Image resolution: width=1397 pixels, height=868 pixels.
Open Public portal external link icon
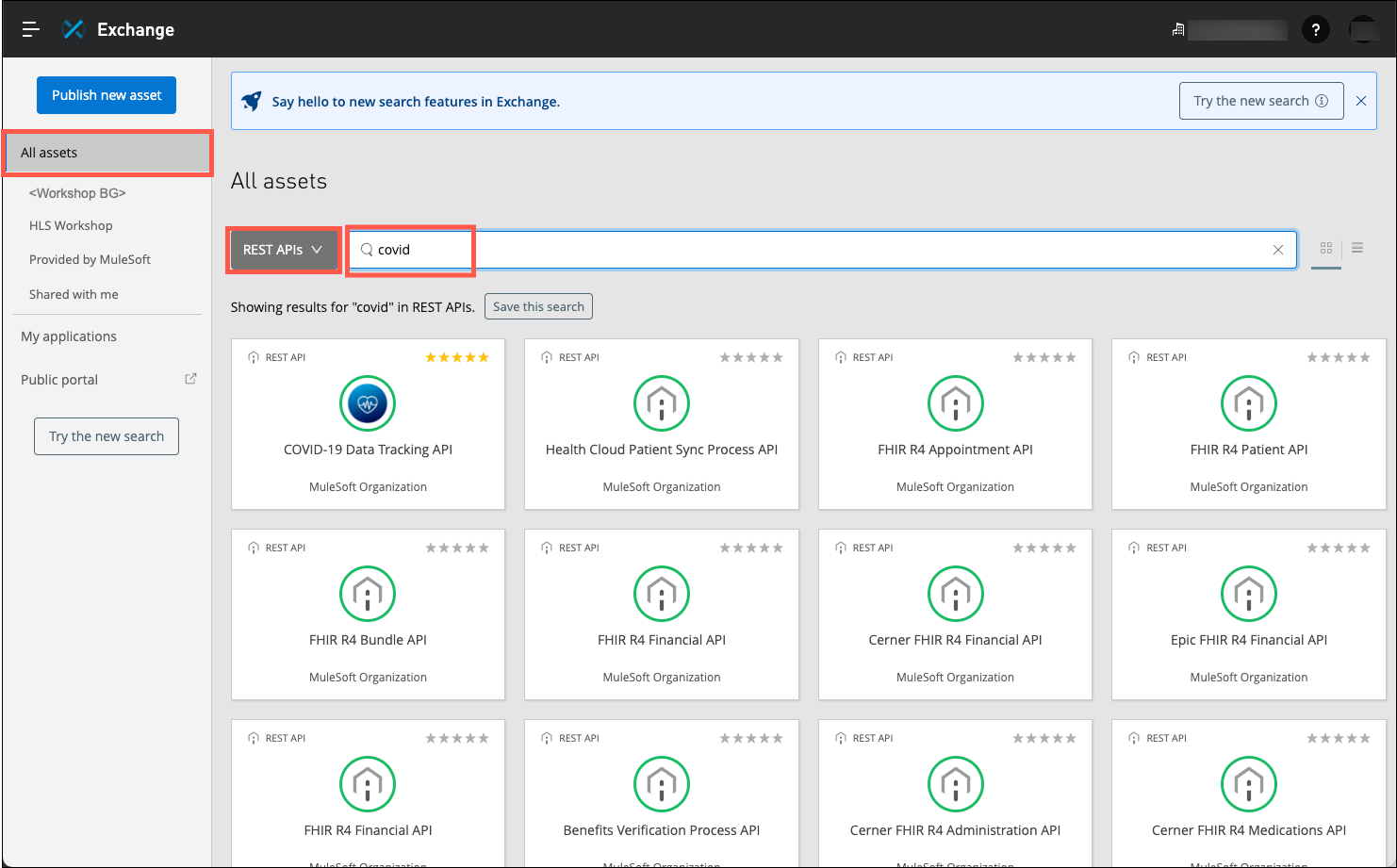click(x=190, y=379)
